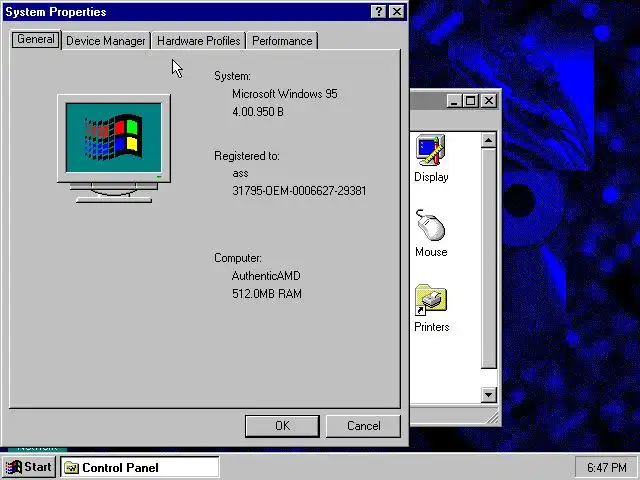Close the Control Panel window
Image resolution: width=640 pixels, height=480 pixels.
coord(489,100)
